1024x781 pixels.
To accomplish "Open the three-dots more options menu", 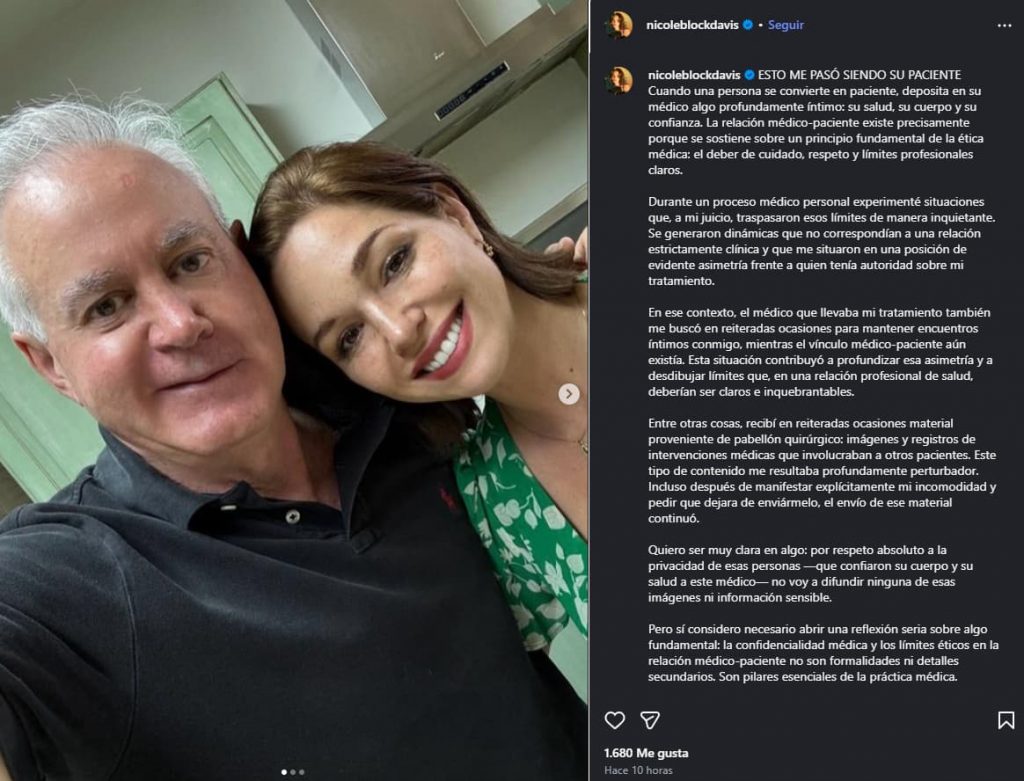I will (1004, 25).
